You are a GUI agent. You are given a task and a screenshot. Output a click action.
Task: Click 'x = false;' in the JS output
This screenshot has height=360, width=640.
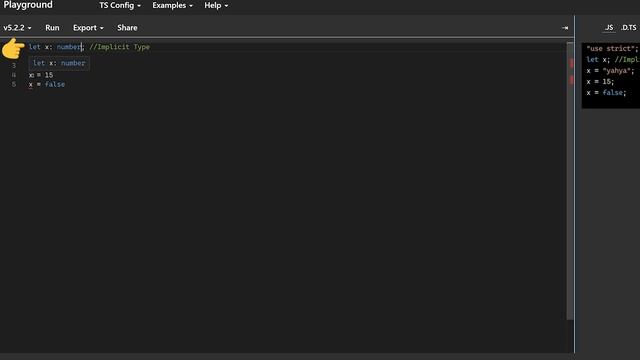pos(606,93)
